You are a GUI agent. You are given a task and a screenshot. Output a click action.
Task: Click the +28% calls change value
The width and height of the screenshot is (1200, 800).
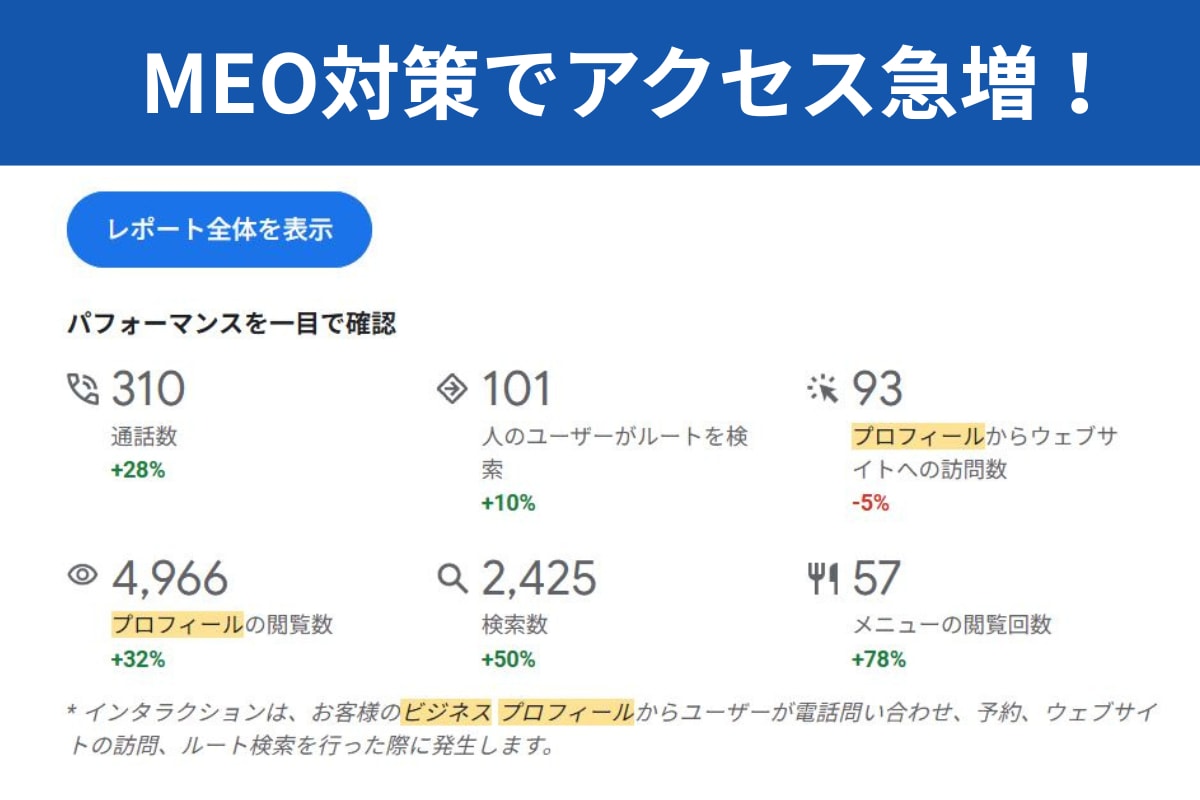tap(138, 470)
